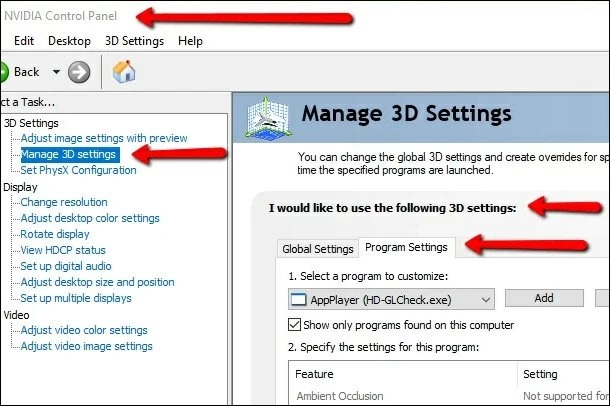Click the Forward arrow icon
The width and height of the screenshot is (610, 406).
coord(80,72)
